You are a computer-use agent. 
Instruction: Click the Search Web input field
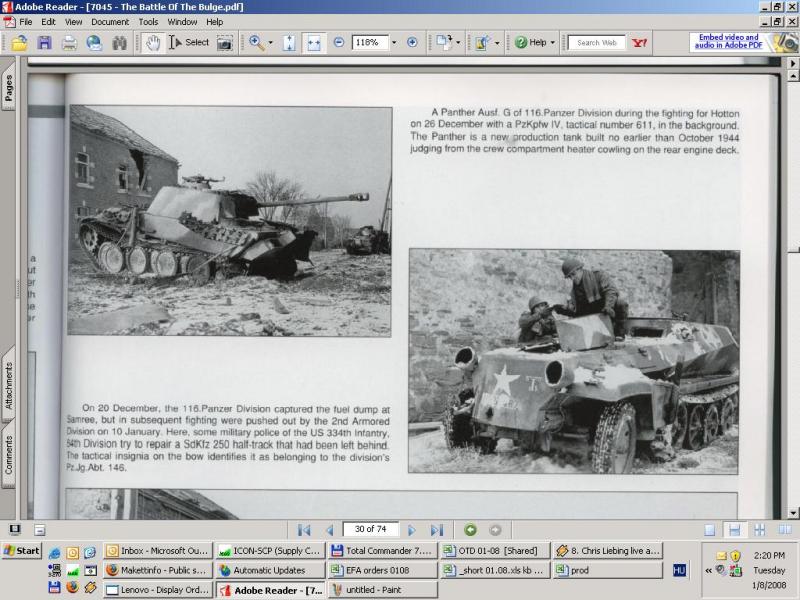tap(597, 43)
